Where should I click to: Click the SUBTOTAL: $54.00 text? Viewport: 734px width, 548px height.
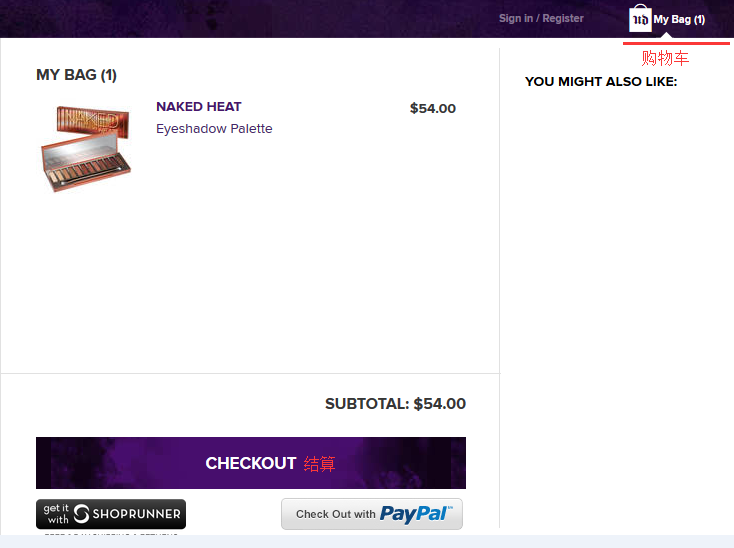(395, 404)
